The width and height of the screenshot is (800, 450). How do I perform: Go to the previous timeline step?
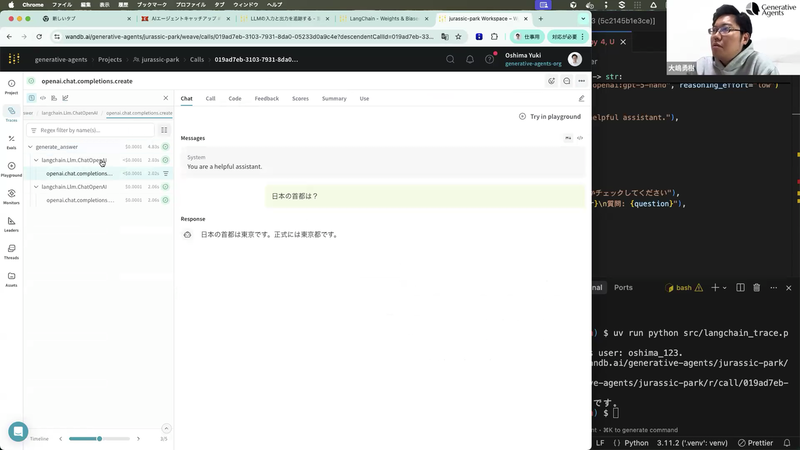(61, 439)
